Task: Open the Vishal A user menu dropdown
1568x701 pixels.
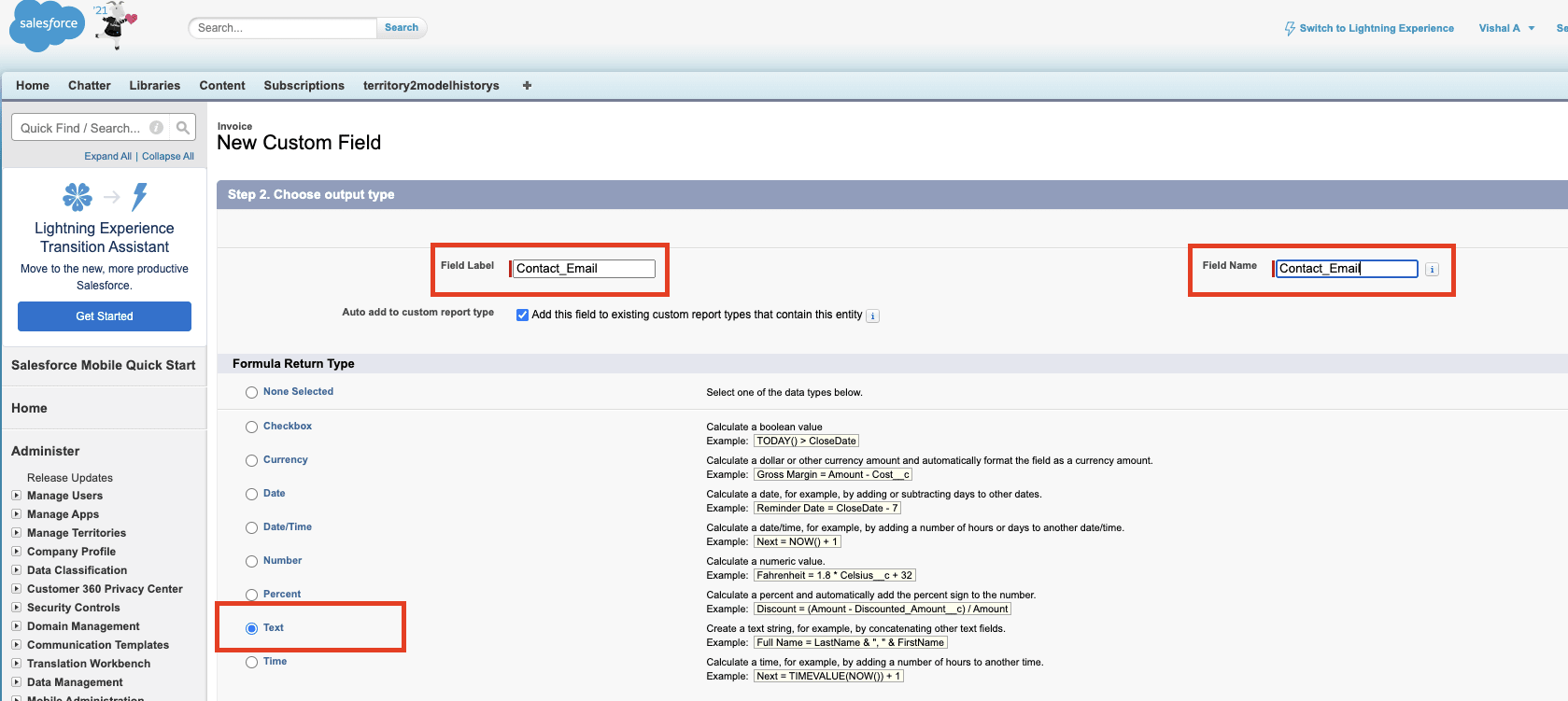Action: pyautogui.click(x=1506, y=28)
